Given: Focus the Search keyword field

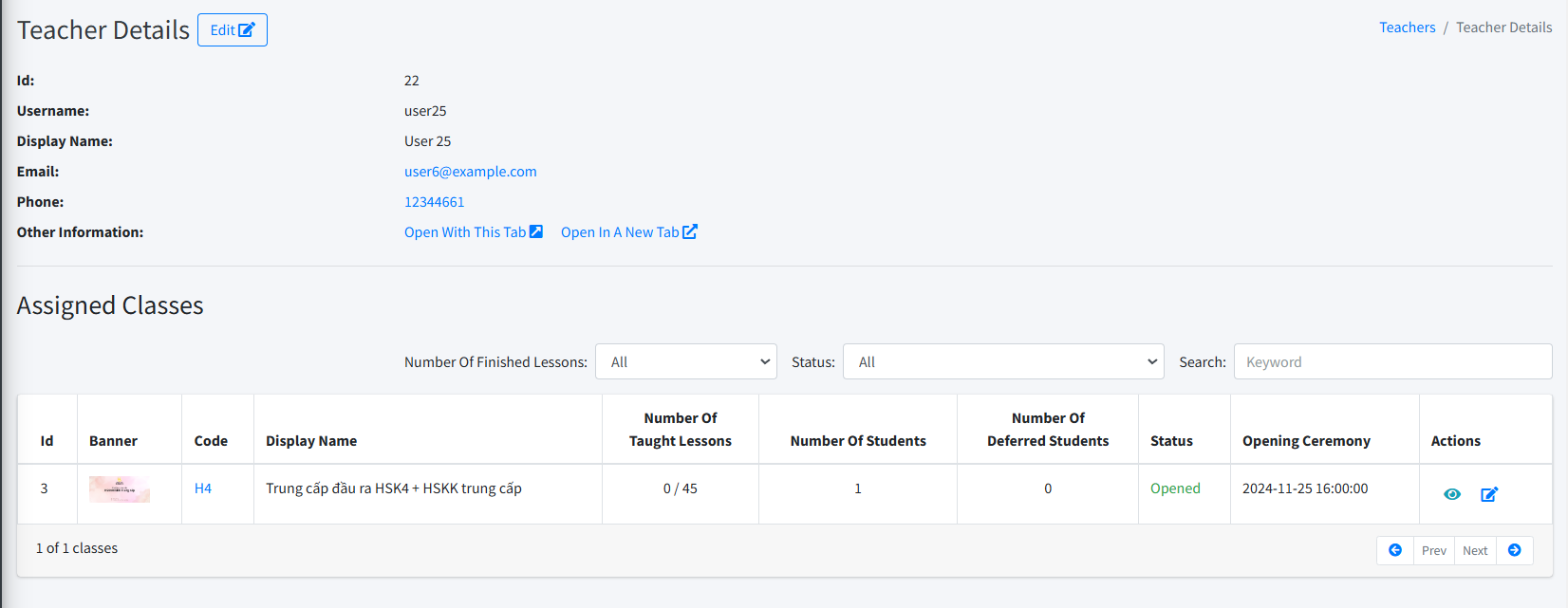Looking at the screenshot, I should (x=1391, y=361).
